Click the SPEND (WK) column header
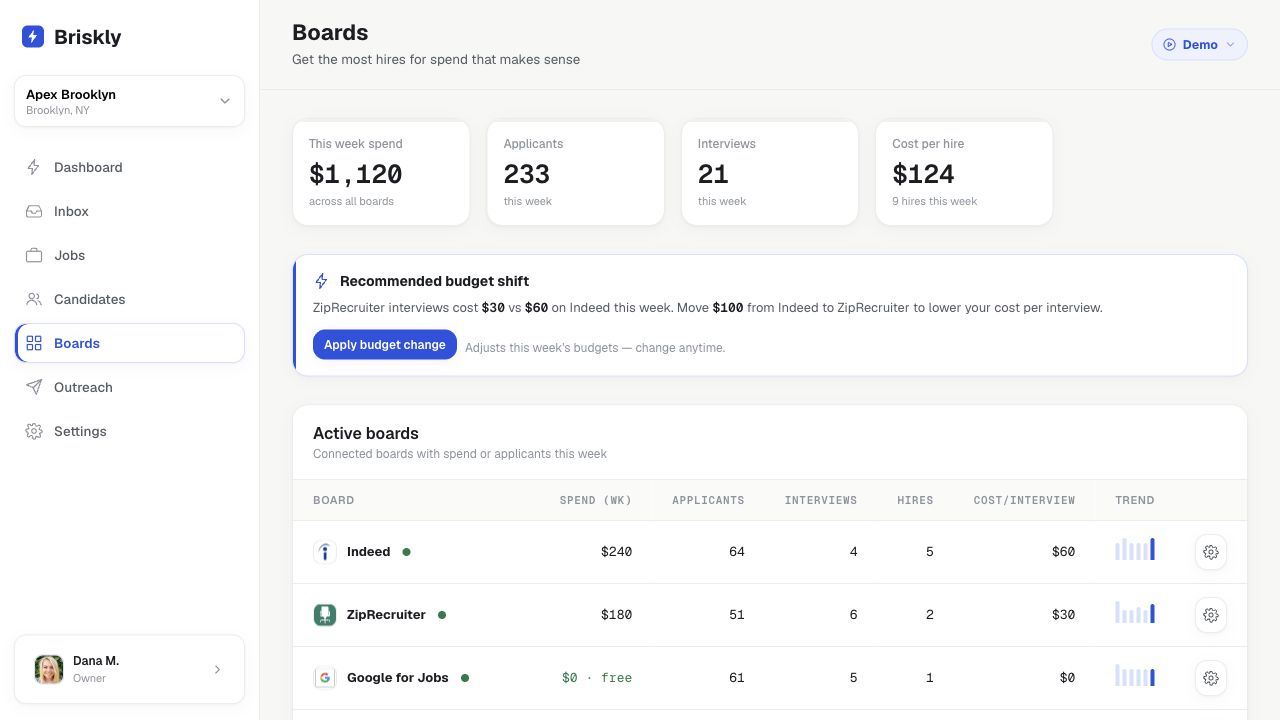Viewport: 1280px width, 720px height. point(595,500)
